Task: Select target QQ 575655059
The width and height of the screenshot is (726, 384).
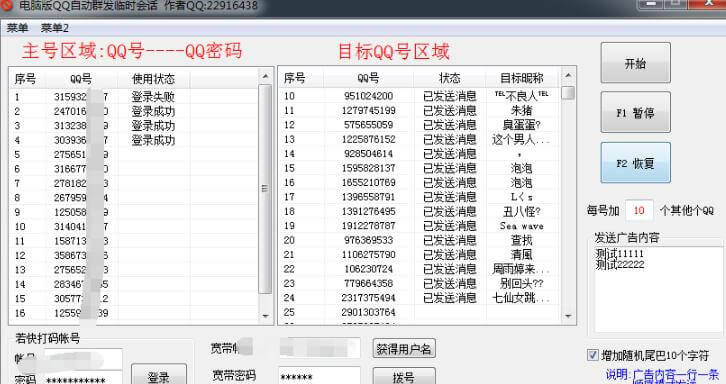Action: tap(369, 125)
